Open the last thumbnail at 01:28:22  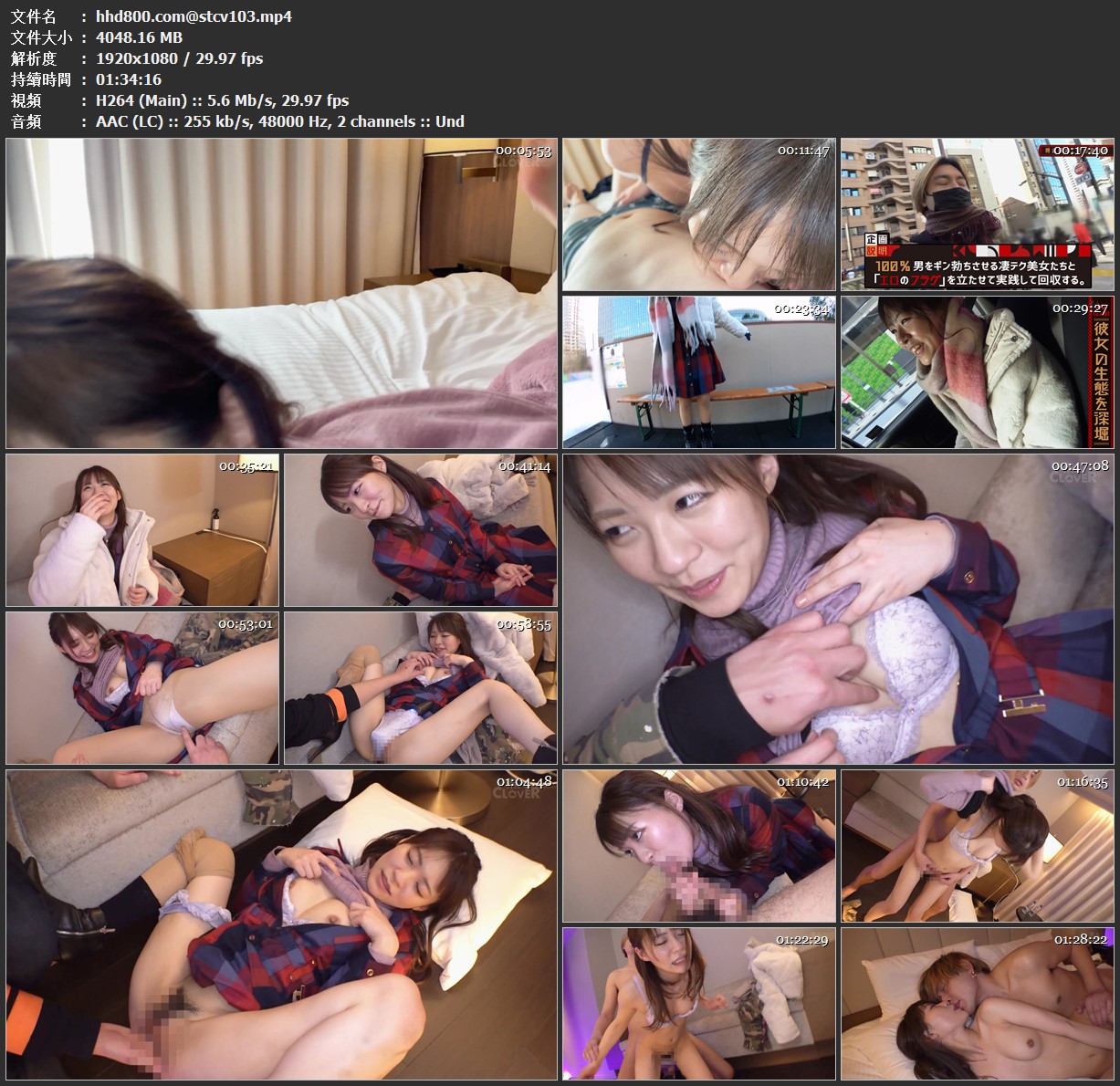[x=976, y=1003]
